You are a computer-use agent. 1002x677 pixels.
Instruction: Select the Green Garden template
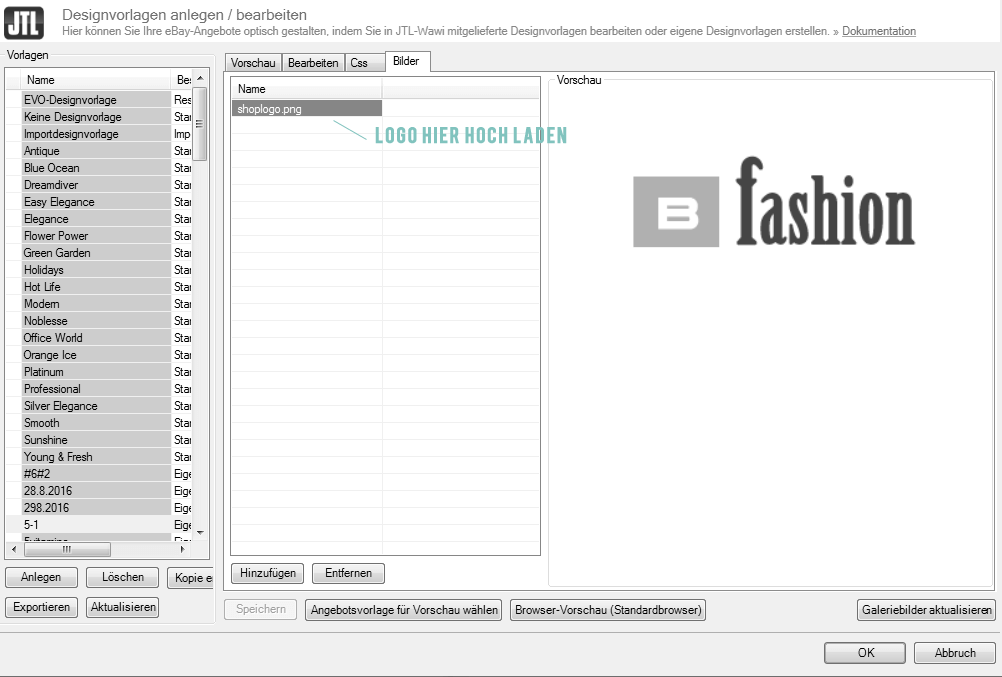[96, 253]
